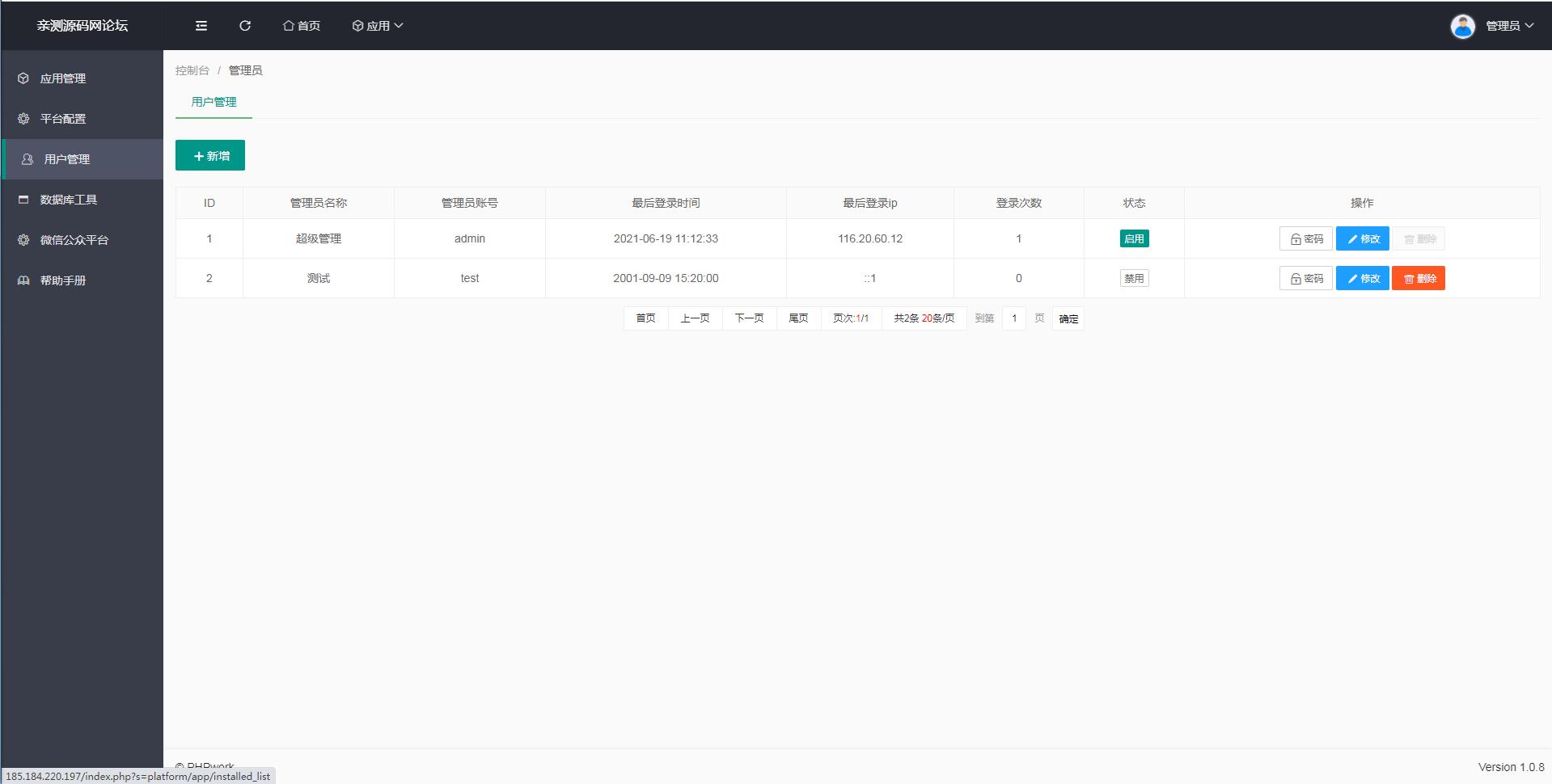Switch to the 用户管理 tab

pyautogui.click(x=213, y=102)
